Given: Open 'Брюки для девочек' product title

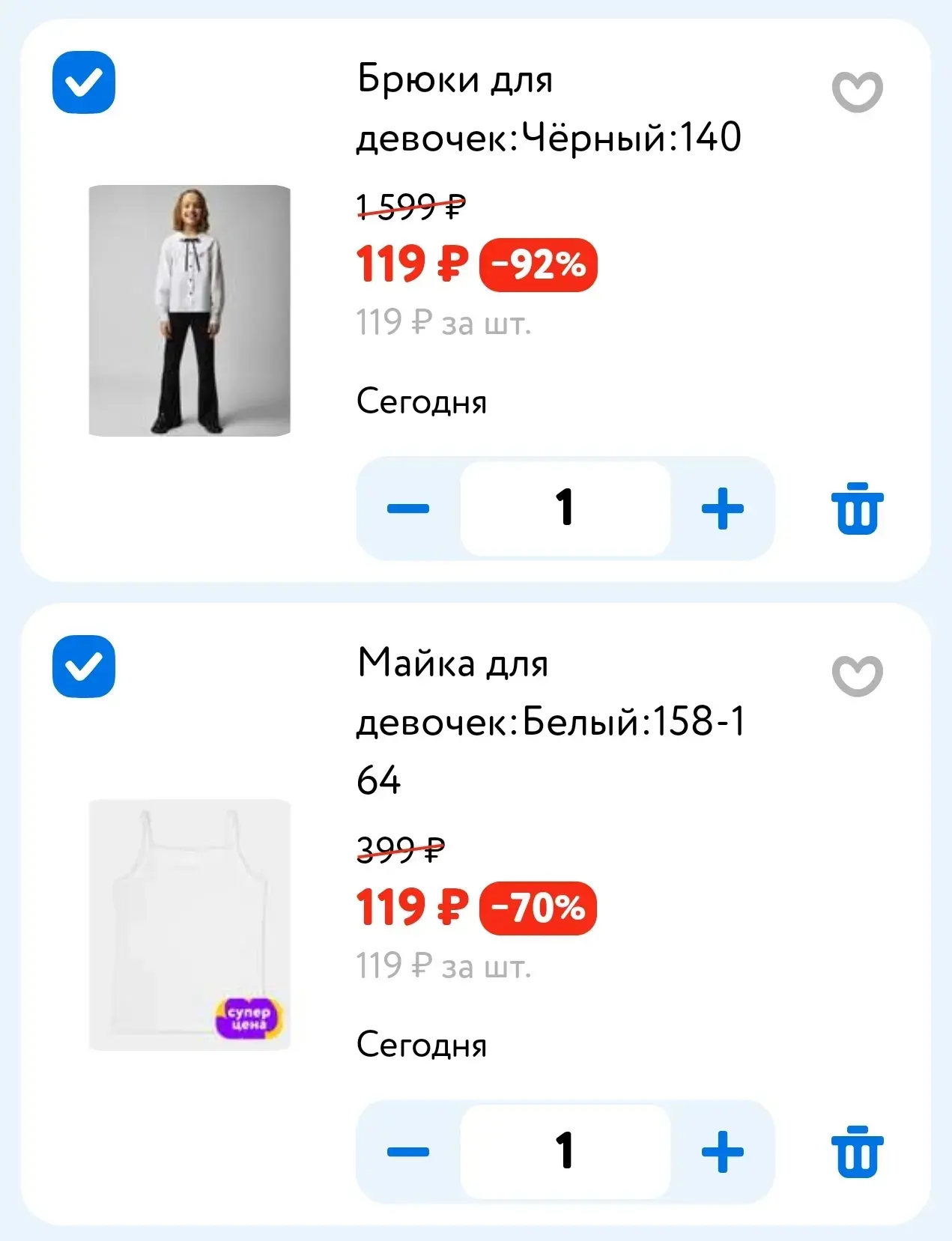Looking at the screenshot, I should pyautogui.click(x=548, y=108).
